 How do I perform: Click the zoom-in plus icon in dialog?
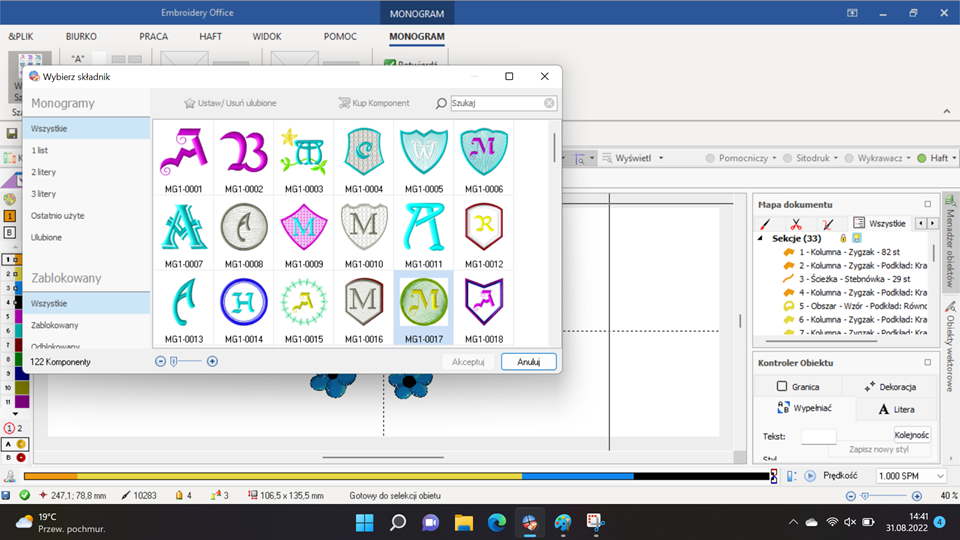pos(212,361)
